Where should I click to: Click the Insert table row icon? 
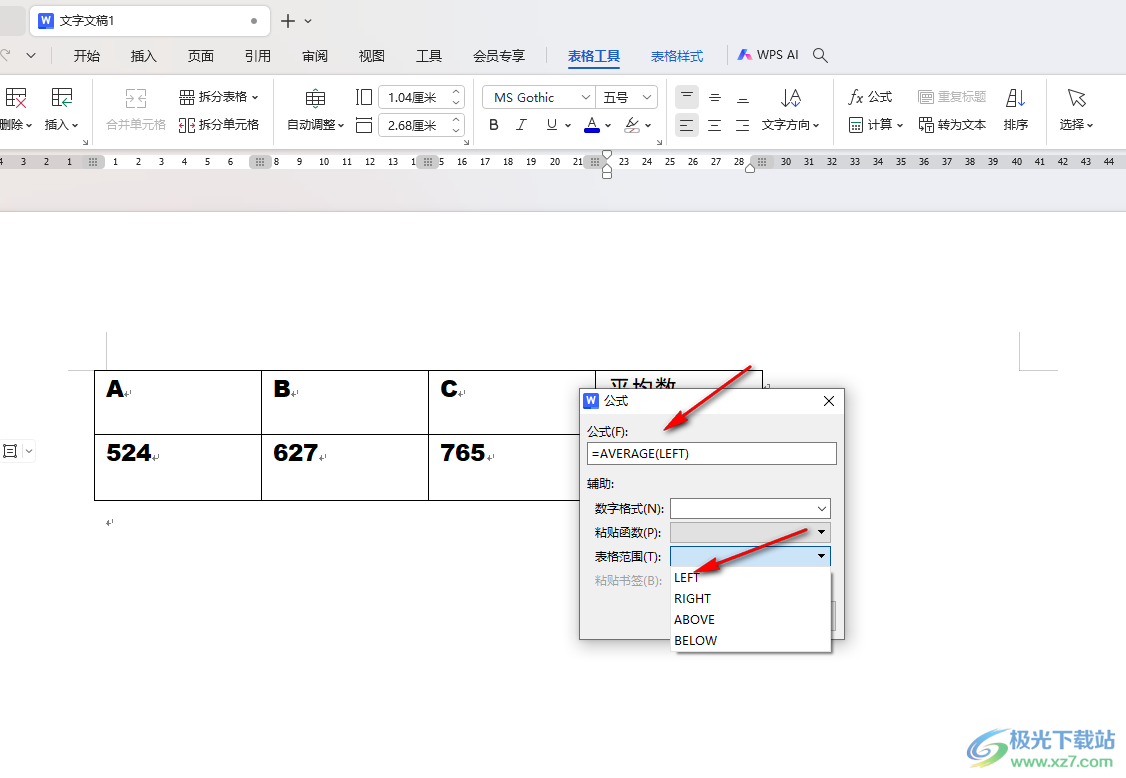62,98
